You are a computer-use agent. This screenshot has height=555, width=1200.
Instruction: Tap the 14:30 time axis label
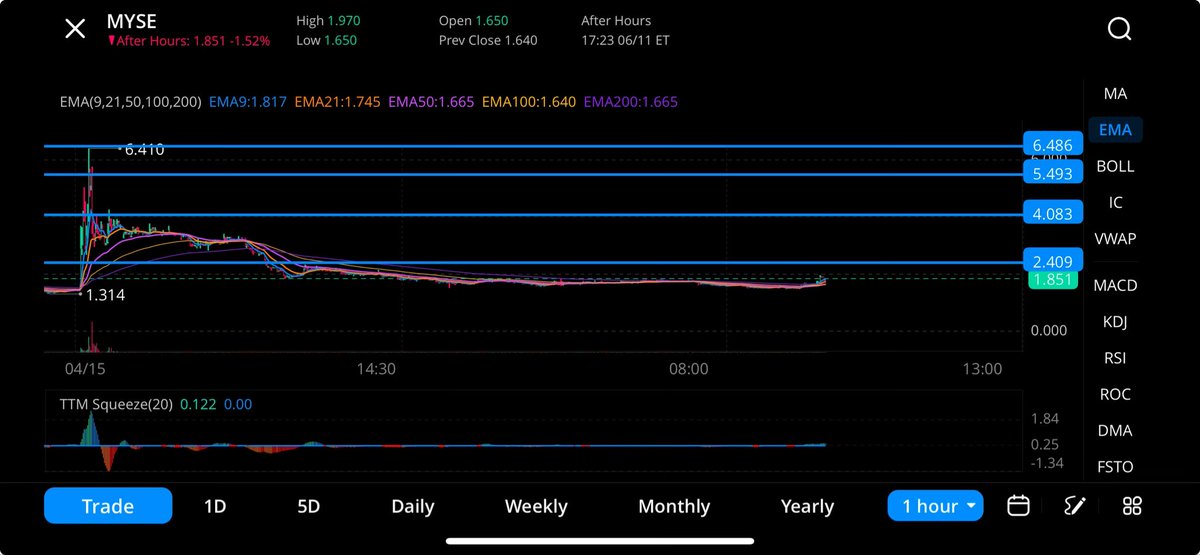[375, 368]
